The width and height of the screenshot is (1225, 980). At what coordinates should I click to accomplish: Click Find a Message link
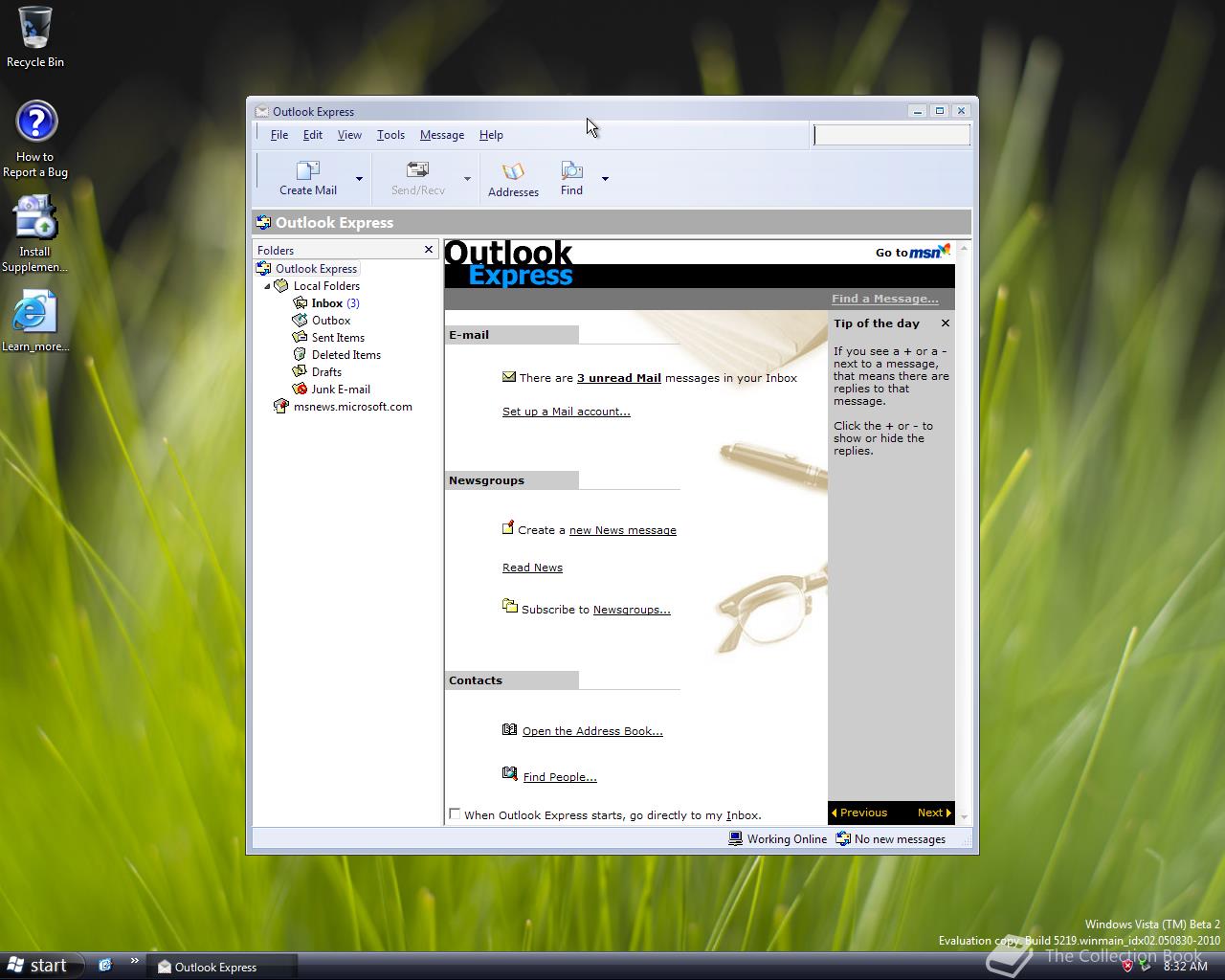(885, 299)
